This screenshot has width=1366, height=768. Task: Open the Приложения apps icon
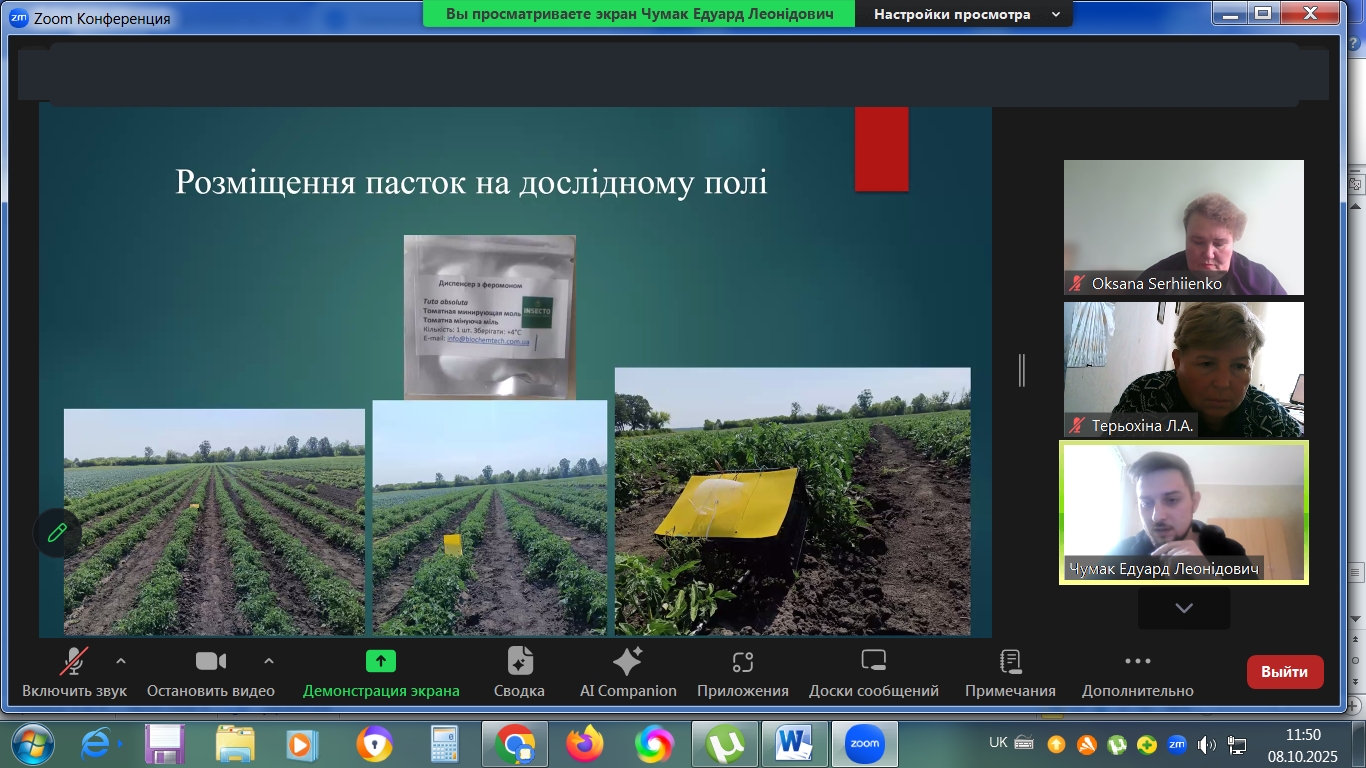742,662
